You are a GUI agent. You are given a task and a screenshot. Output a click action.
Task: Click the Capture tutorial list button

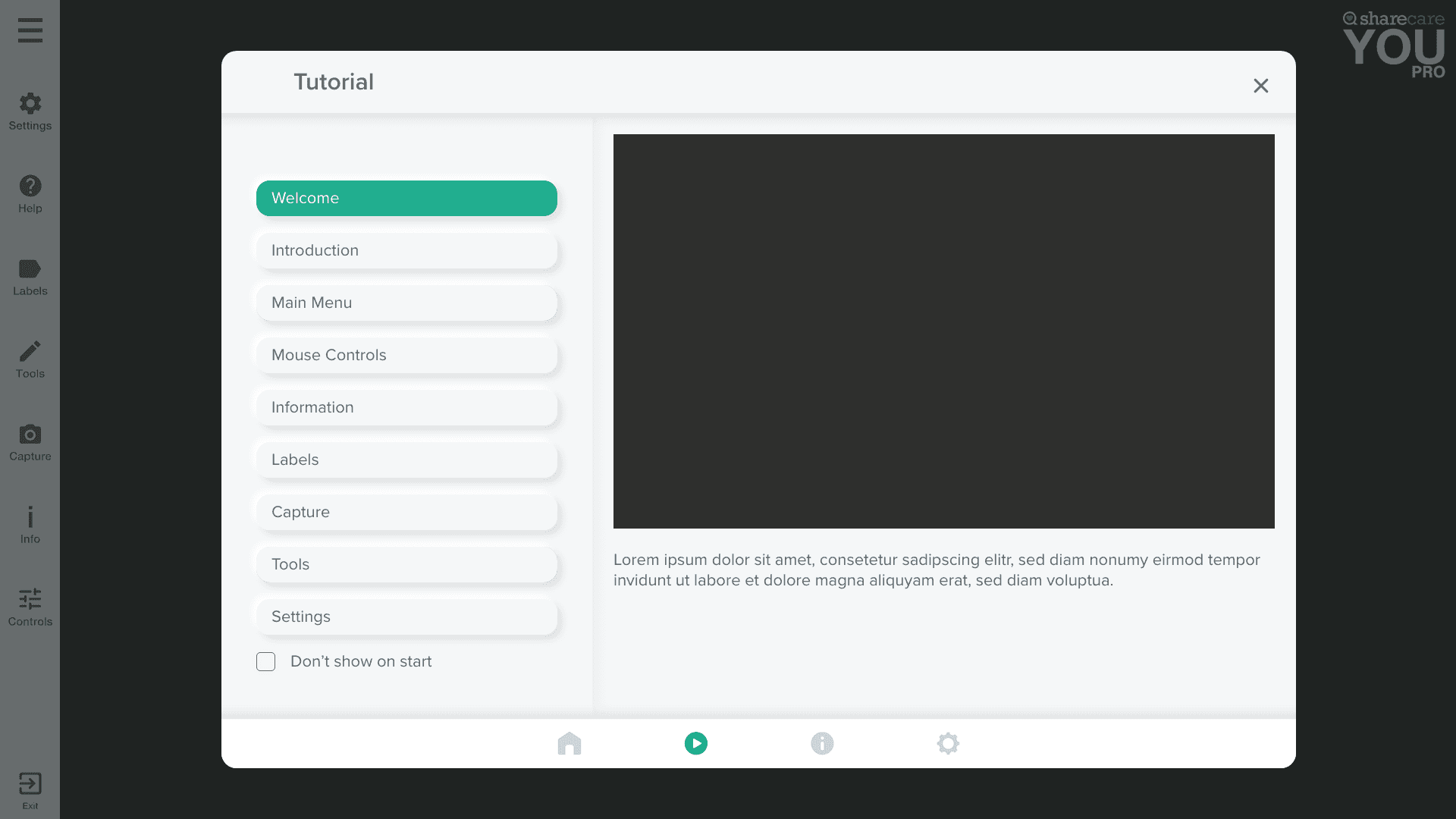(x=406, y=513)
